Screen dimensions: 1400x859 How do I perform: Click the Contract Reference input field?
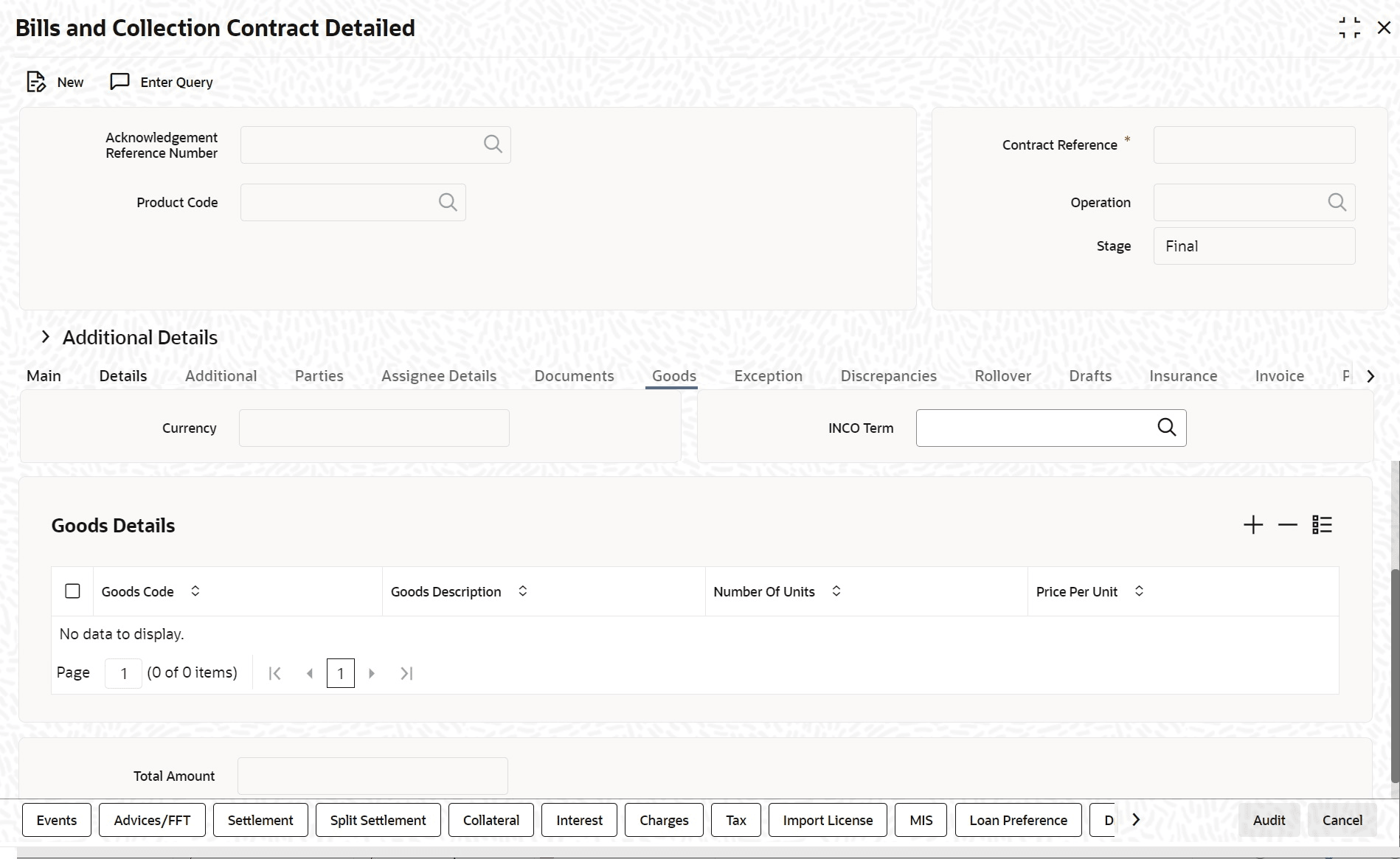pos(1254,145)
